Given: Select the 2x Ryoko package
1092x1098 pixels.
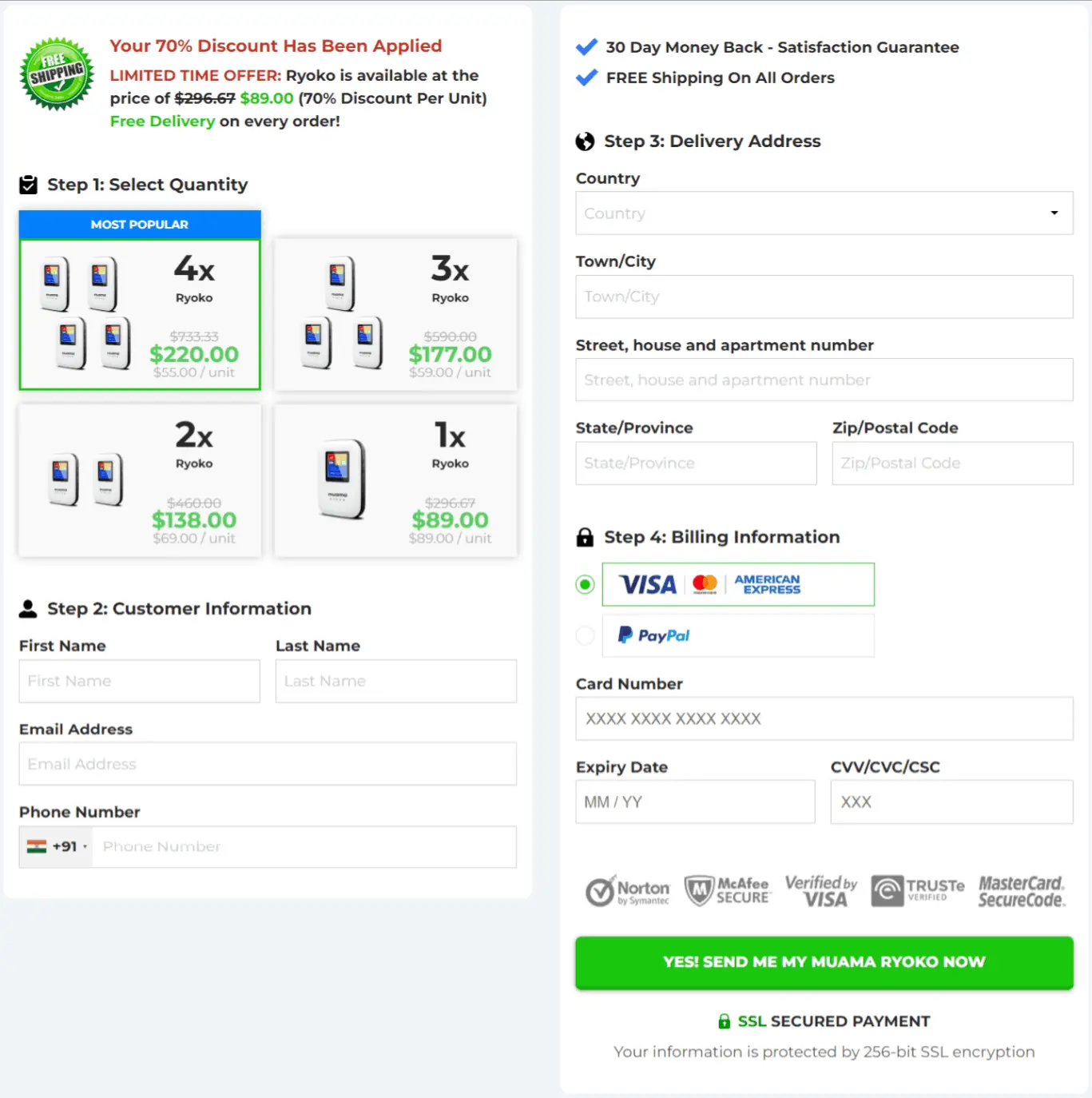Looking at the screenshot, I should coord(139,480).
